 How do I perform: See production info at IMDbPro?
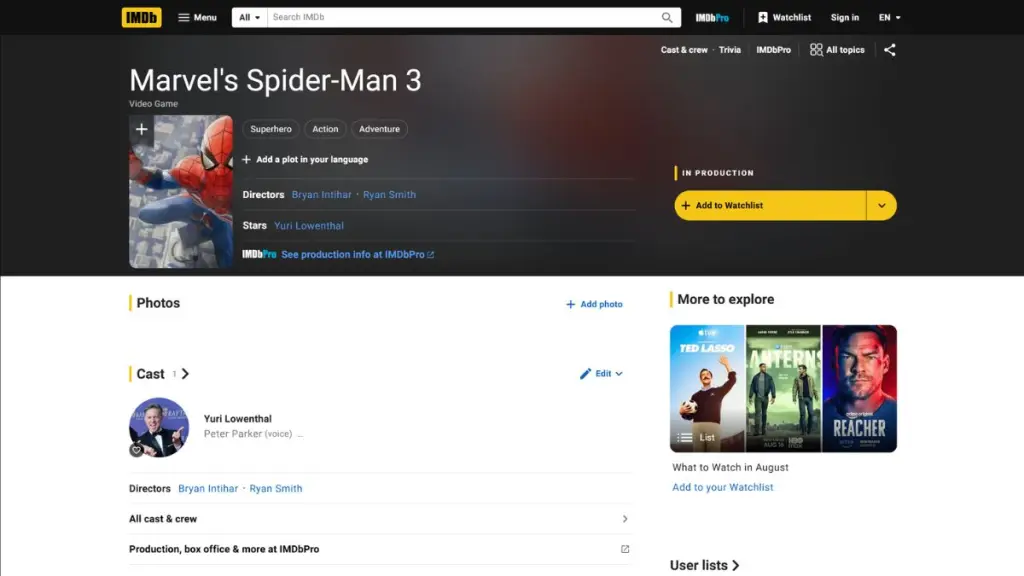point(357,255)
